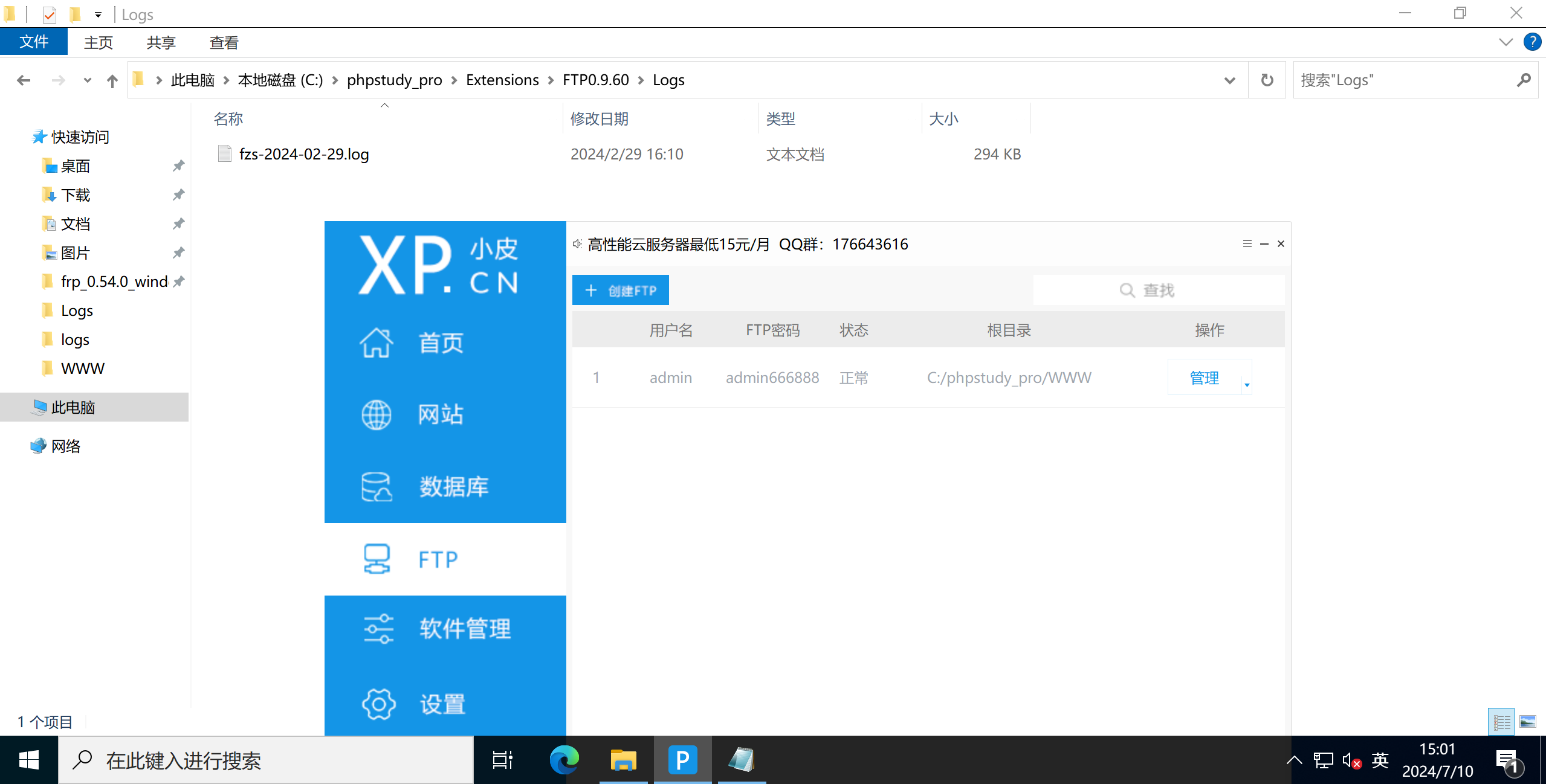The height and width of the screenshot is (784, 1546).
Task: Click the 管理 button for admin account
Action: pos(1204,378)
